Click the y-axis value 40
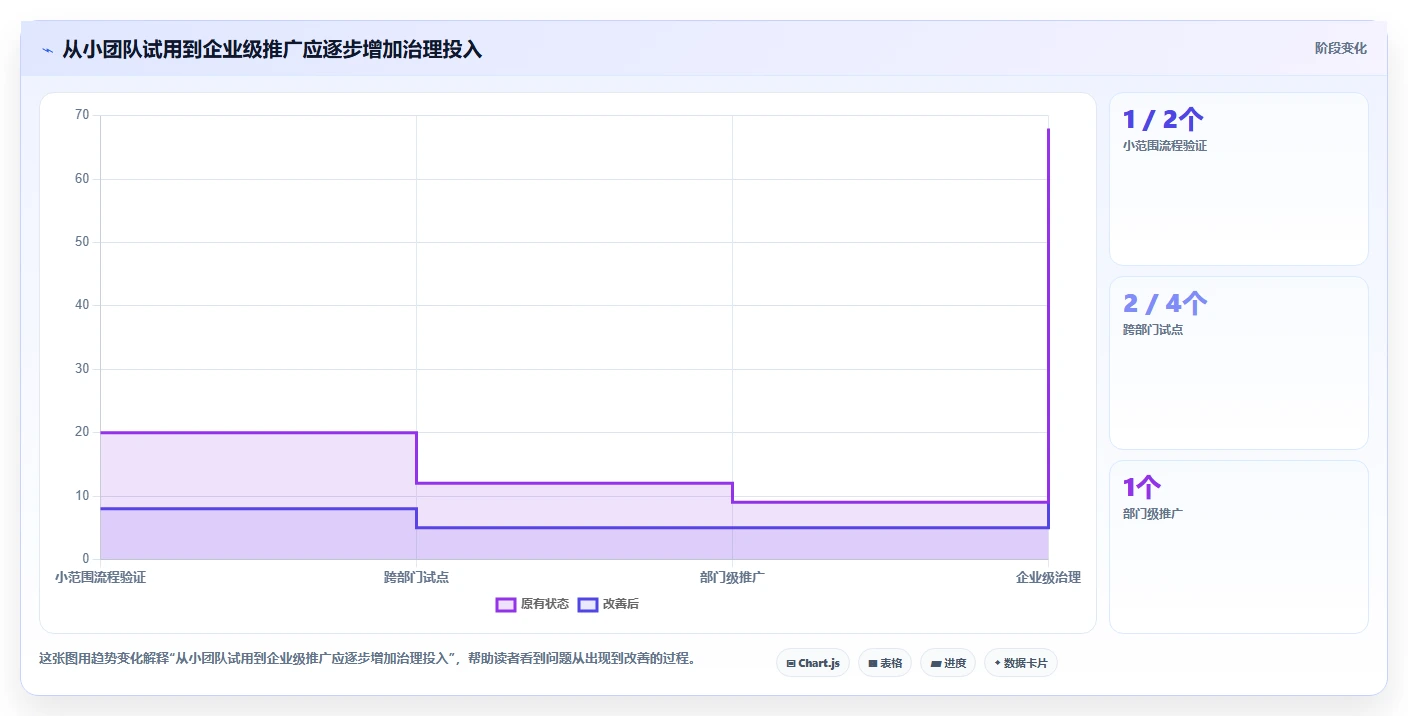 pyautogui.click(x=82, y=305)
